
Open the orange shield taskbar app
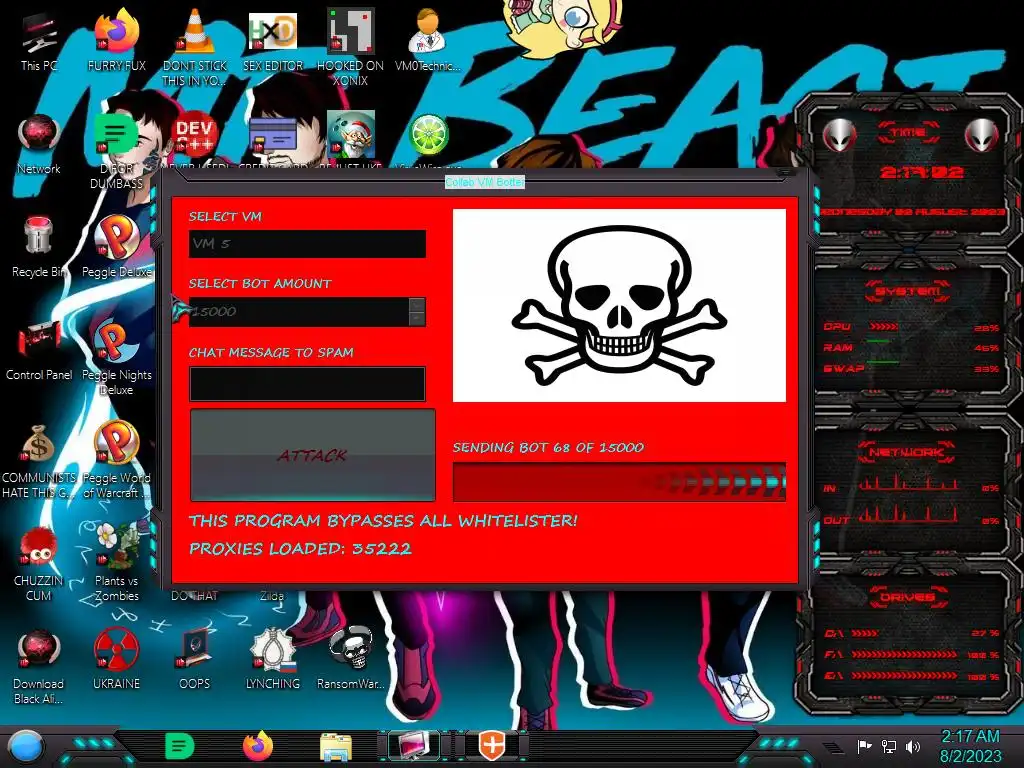[492, 746]
